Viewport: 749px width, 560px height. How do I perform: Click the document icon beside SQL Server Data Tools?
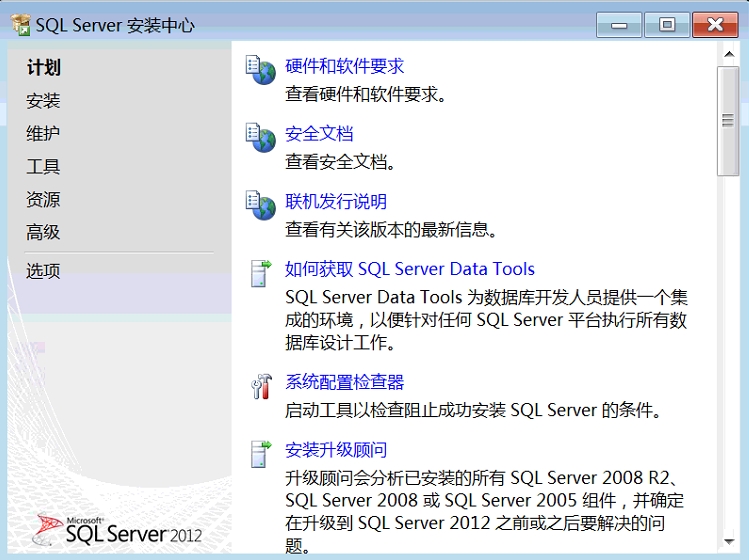[x=260, y=273]
